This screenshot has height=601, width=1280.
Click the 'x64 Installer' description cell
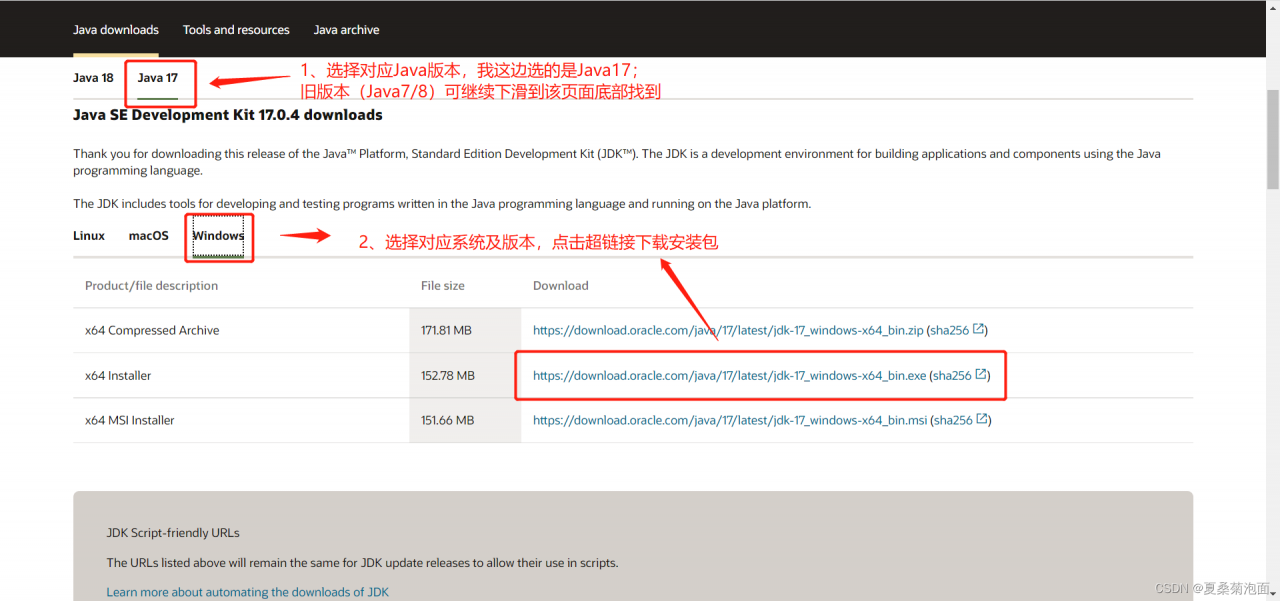pos(241,376)
